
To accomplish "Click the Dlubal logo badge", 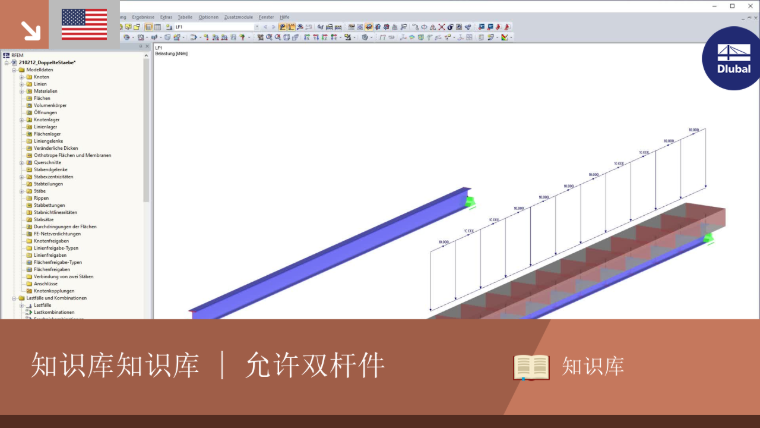I will tap(733, 59).
